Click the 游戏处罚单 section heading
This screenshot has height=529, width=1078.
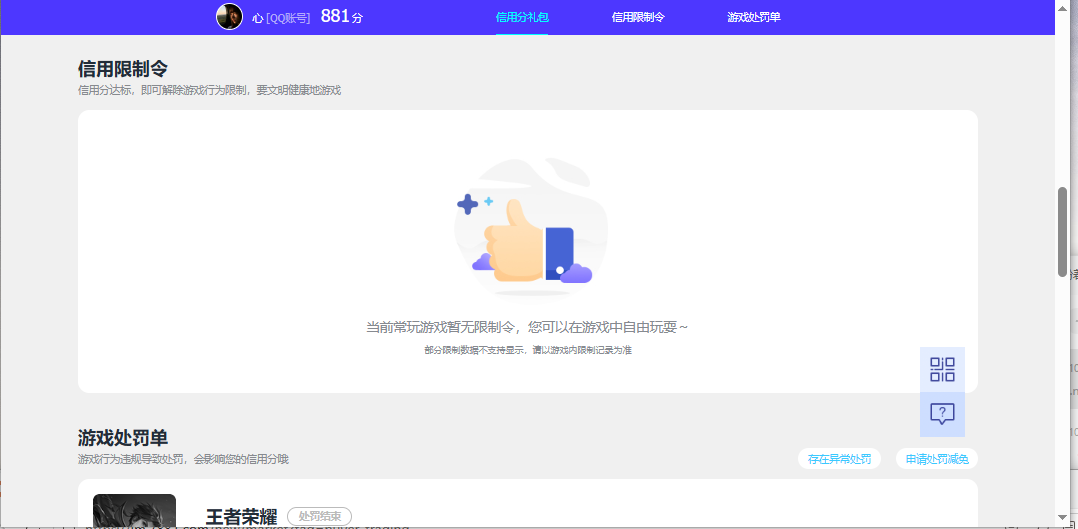(x=122, y=438)
